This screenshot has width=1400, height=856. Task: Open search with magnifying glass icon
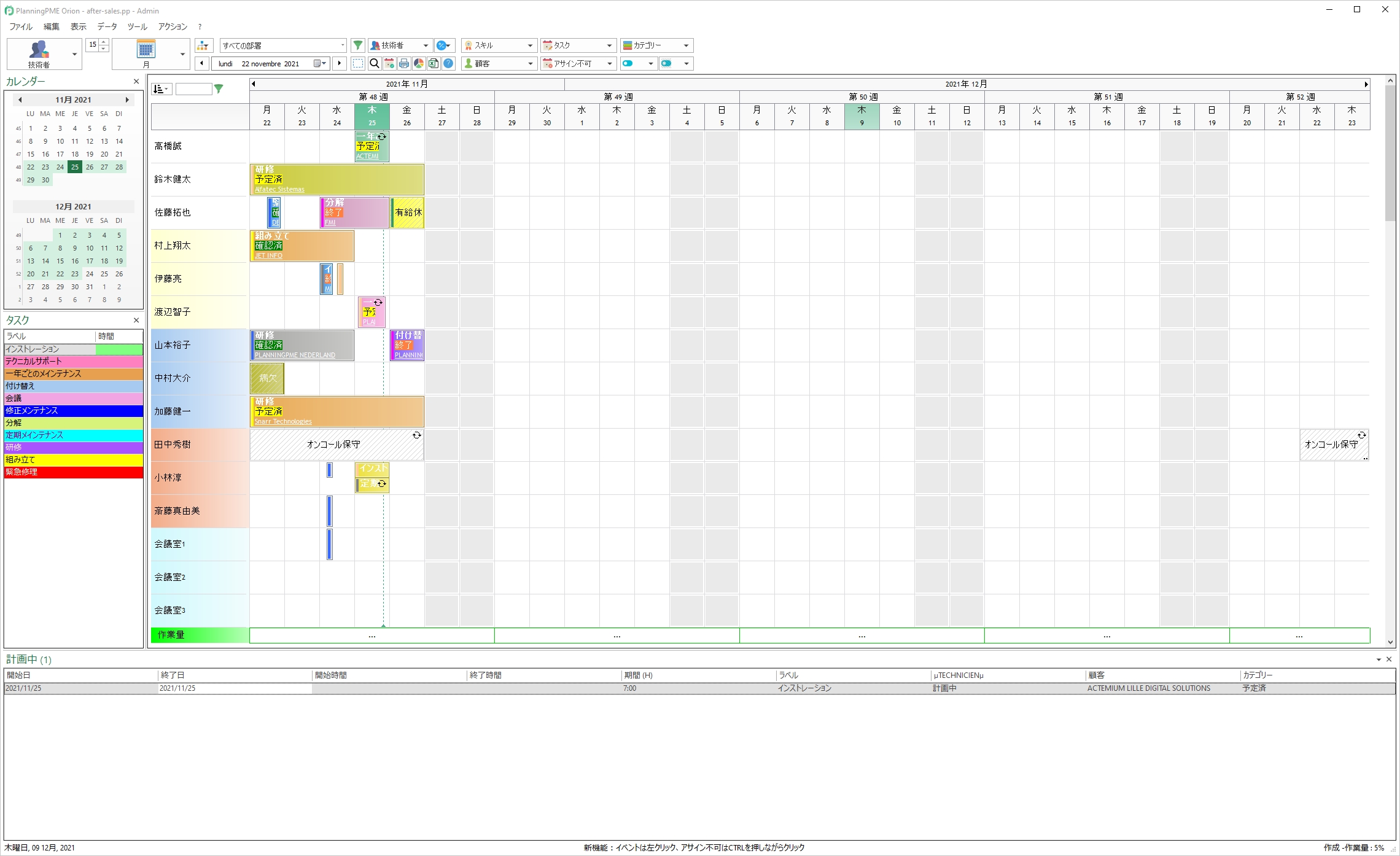pyautogui.click(x=374, y=63)
